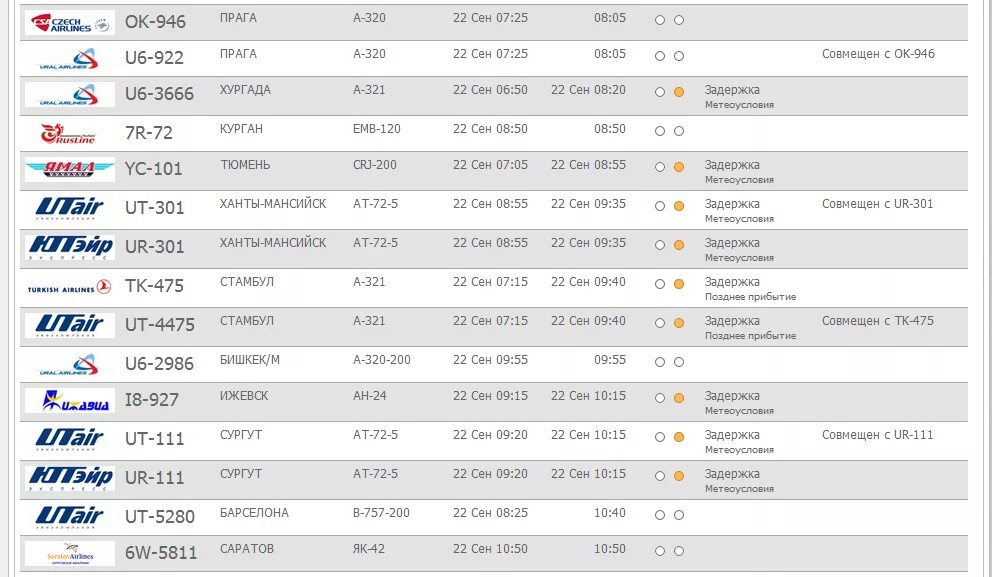Click the Saratov Airlines logo for 6W-5811
Image resolution: width=992 pixels, height=577 pixels.
click(x=69, y=554)
